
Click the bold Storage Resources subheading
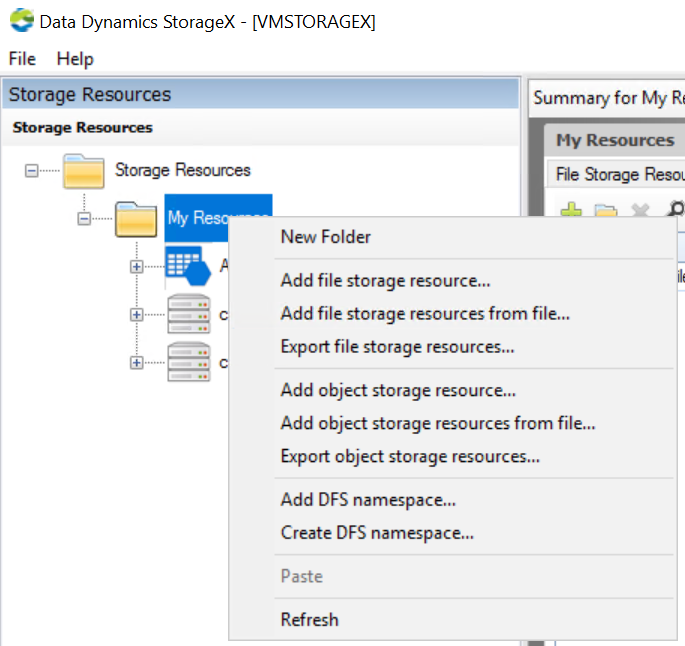(83, 128)
